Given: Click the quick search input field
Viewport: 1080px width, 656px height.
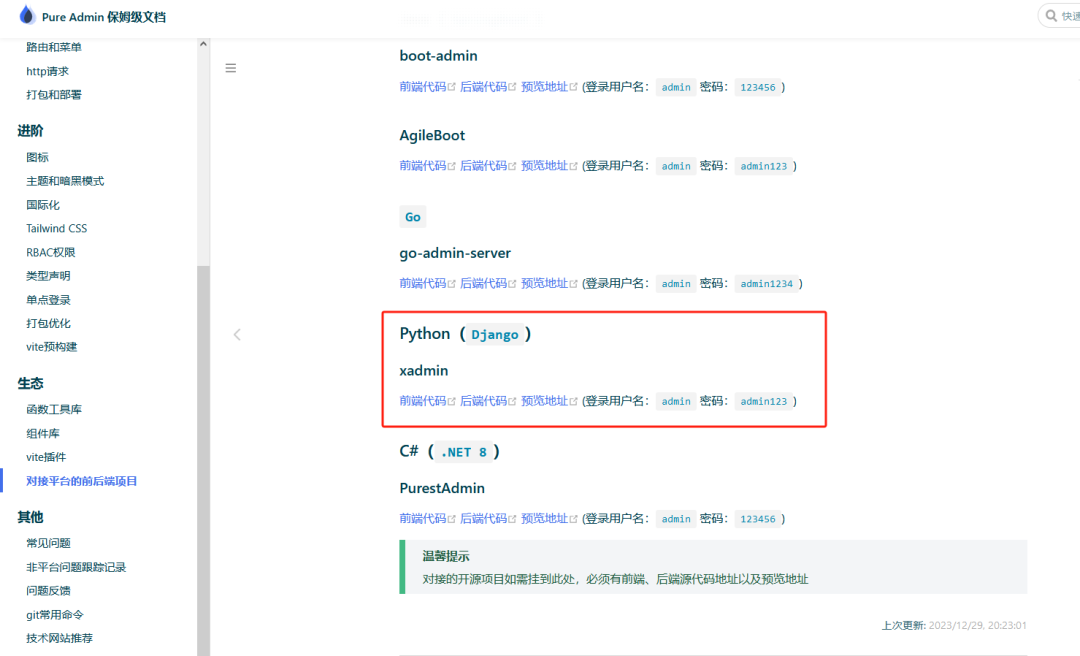Looking at the screenshot, I should point(1059,15).
